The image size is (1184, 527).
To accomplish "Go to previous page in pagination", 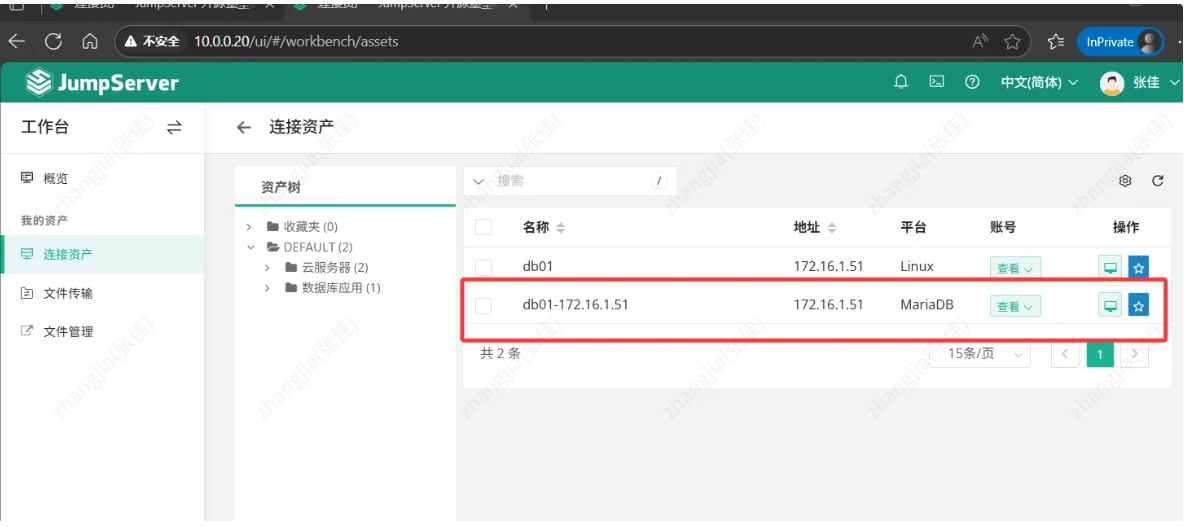I will 1065,354.
